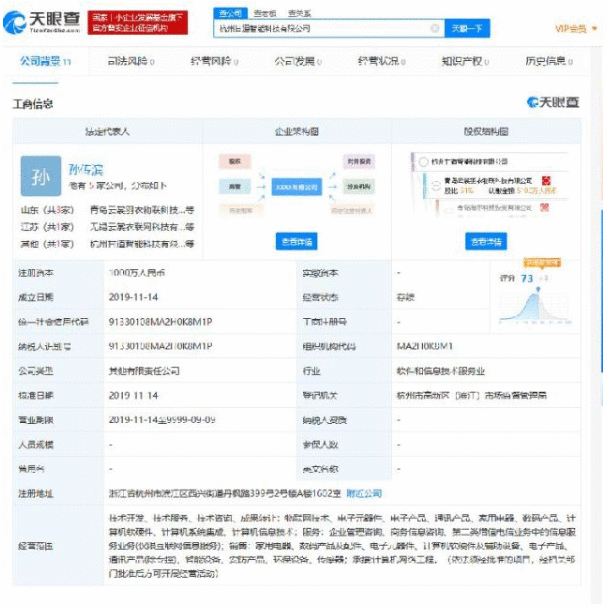Click the 对外投资 node in structure chart
Image resolution: width=607 pixels, height=608 pixels.
coord(359,161)
